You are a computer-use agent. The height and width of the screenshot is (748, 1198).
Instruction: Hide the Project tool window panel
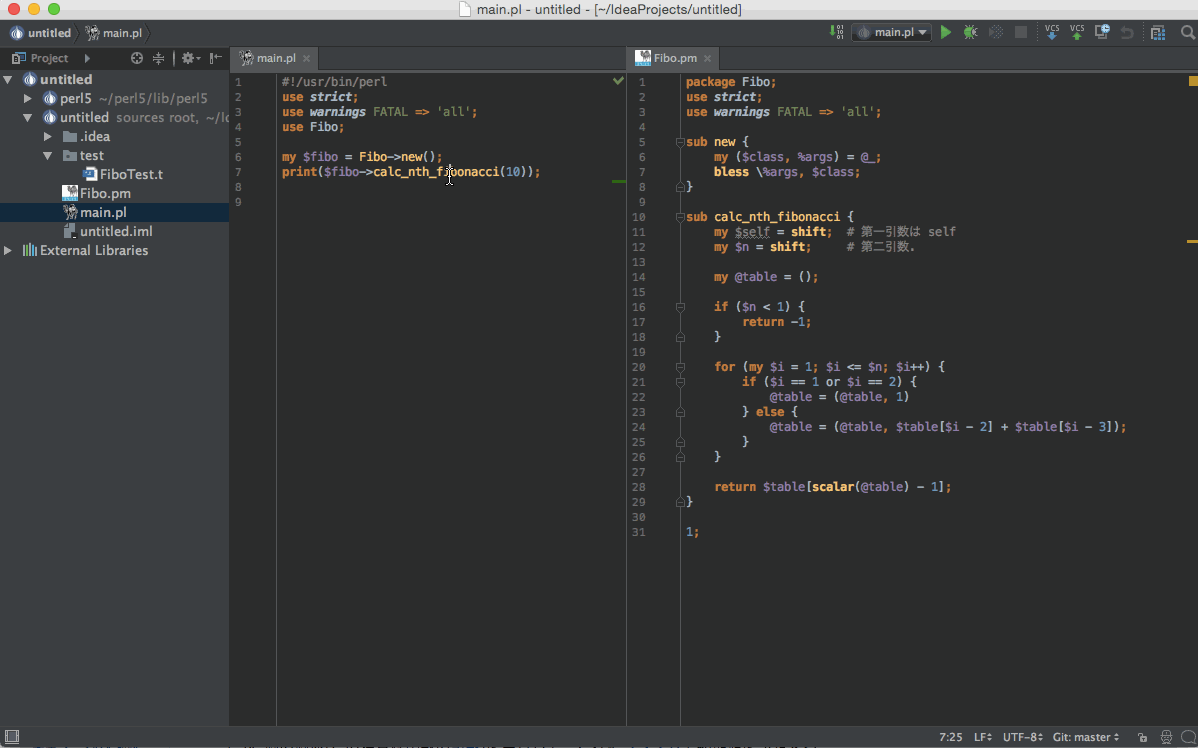click(x=215, y=58)
